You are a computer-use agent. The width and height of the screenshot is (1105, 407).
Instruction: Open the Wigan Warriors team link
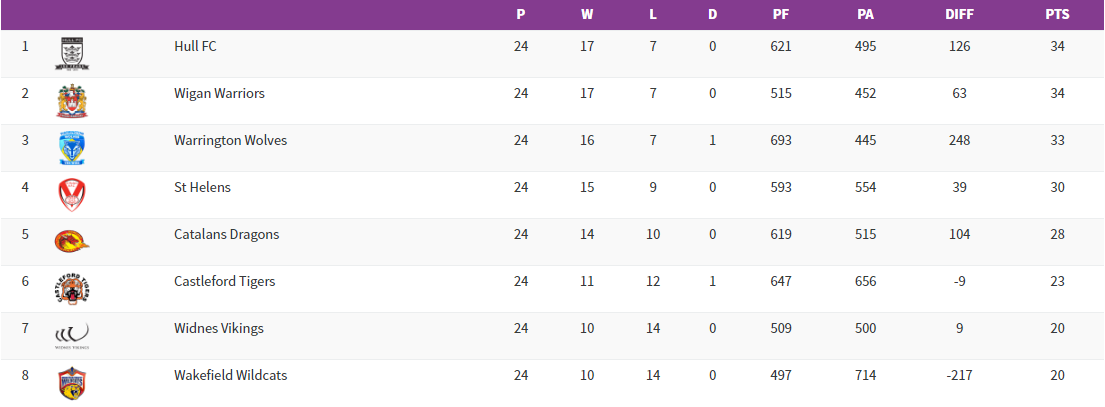point(219,93)
